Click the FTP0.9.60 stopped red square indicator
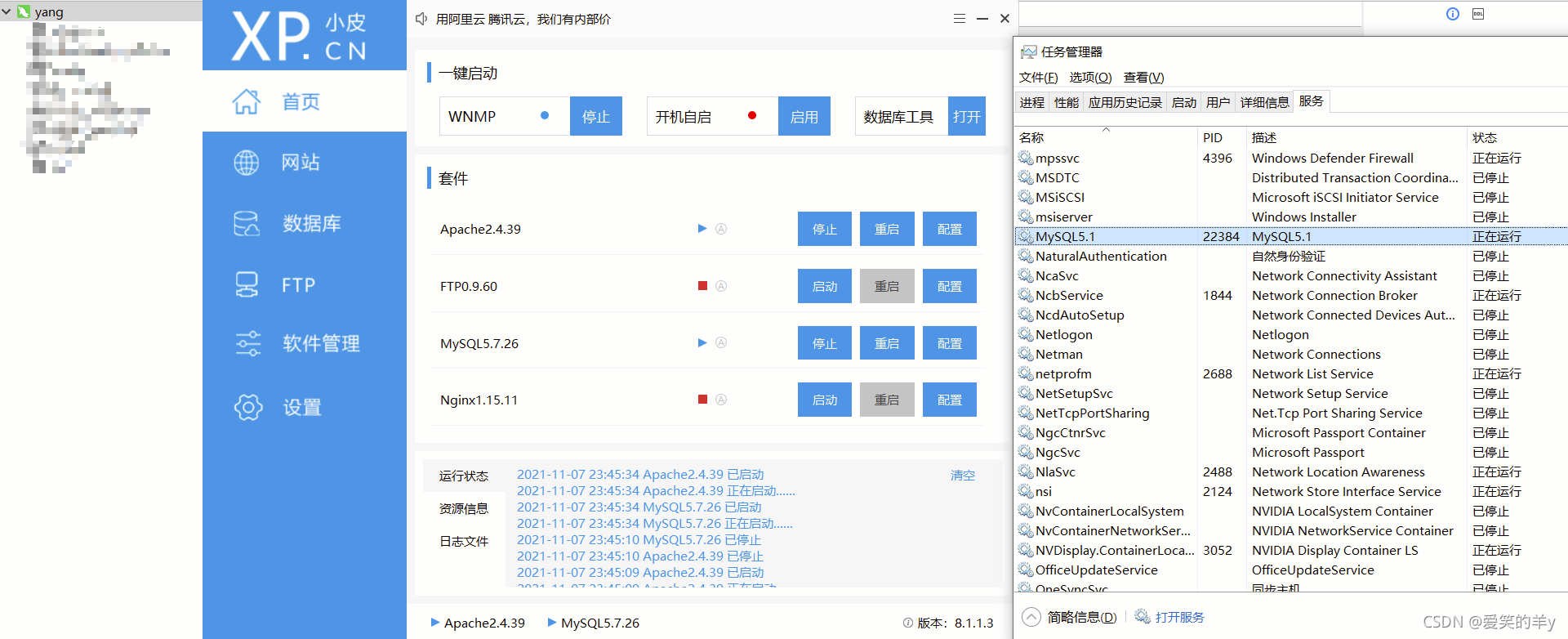 (702, 286)
